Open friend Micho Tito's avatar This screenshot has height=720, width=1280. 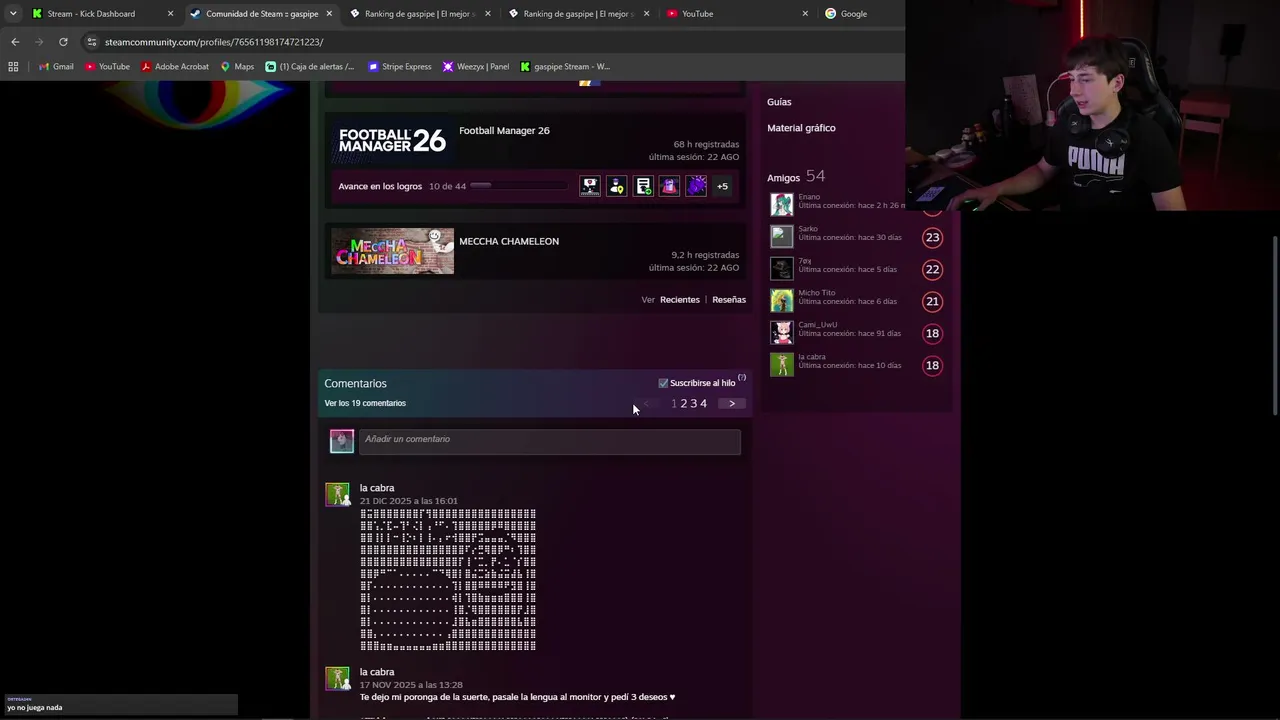[x=782, y=301]
